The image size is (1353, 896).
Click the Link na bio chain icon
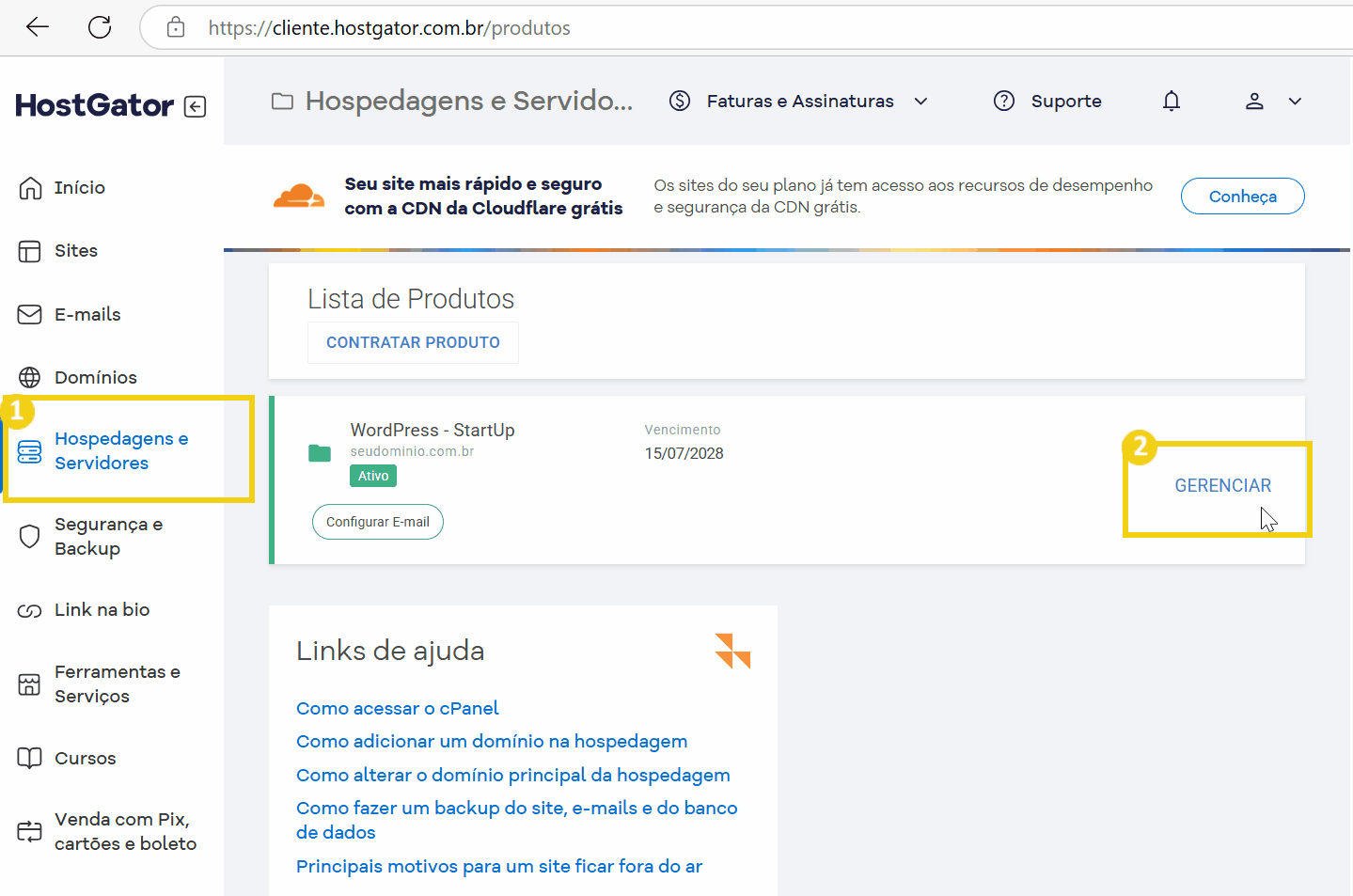(x=30, y=611)
